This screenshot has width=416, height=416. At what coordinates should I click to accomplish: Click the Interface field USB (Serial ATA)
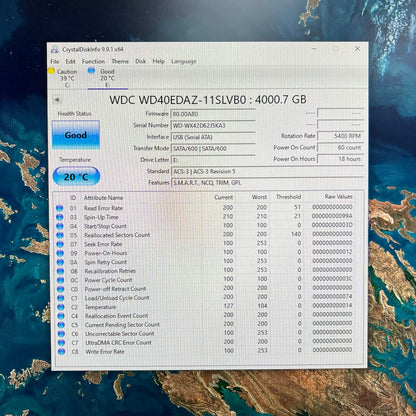[x=213, y=137]
